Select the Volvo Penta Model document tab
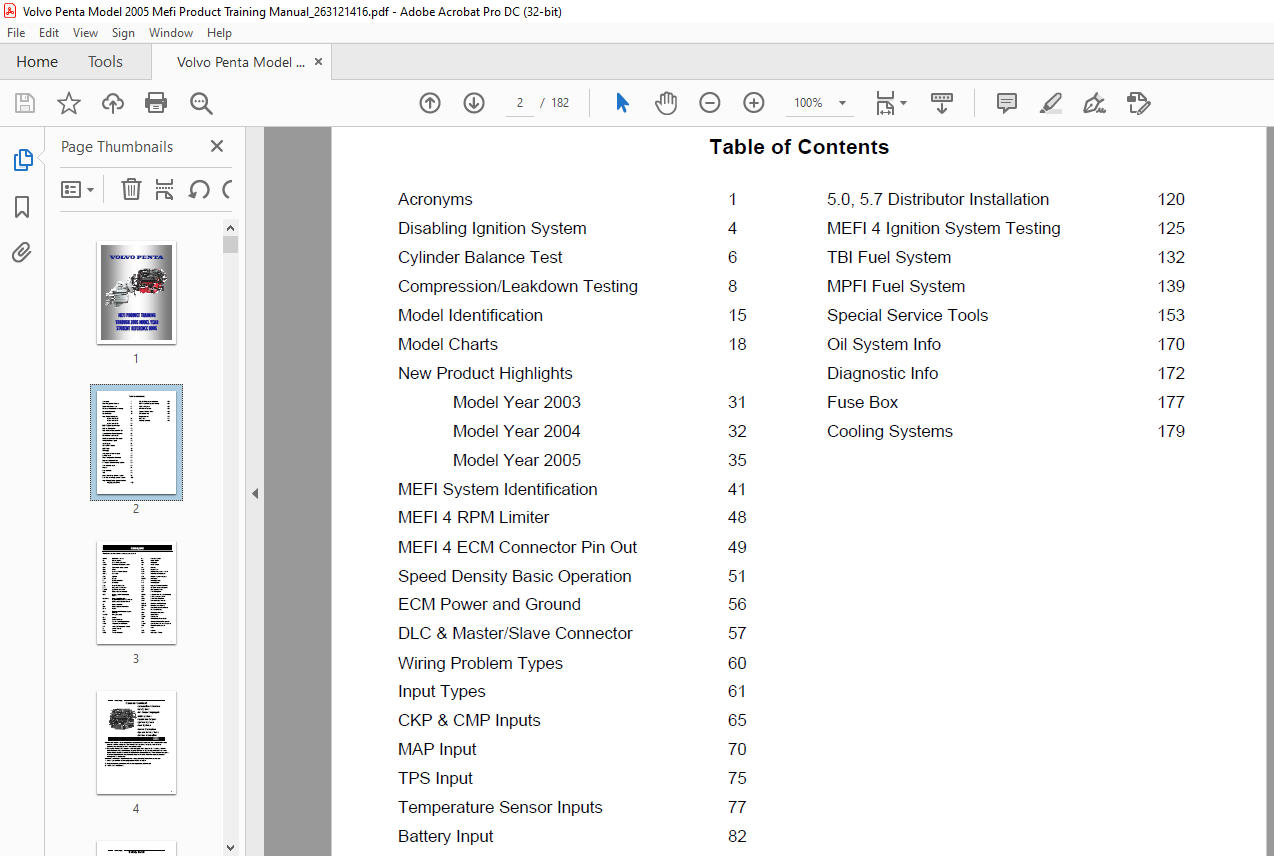The image size is (1274, 856). click(241, 62)
